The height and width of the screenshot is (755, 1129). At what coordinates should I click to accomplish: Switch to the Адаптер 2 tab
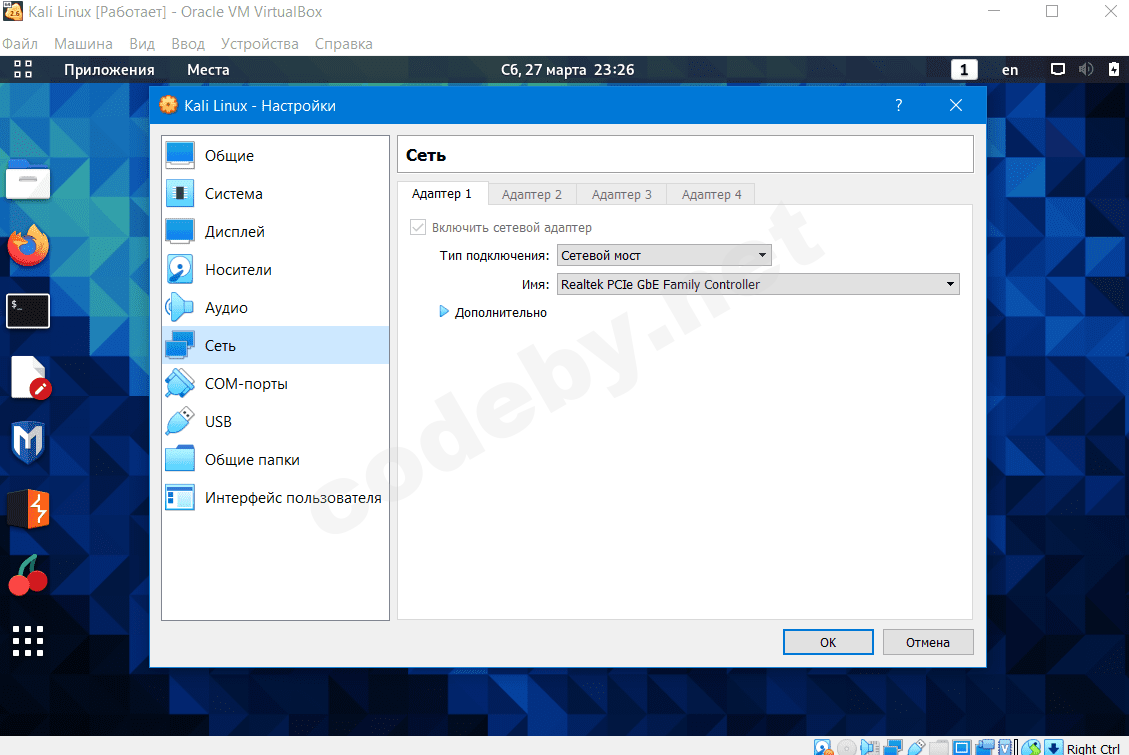(531, 194)
